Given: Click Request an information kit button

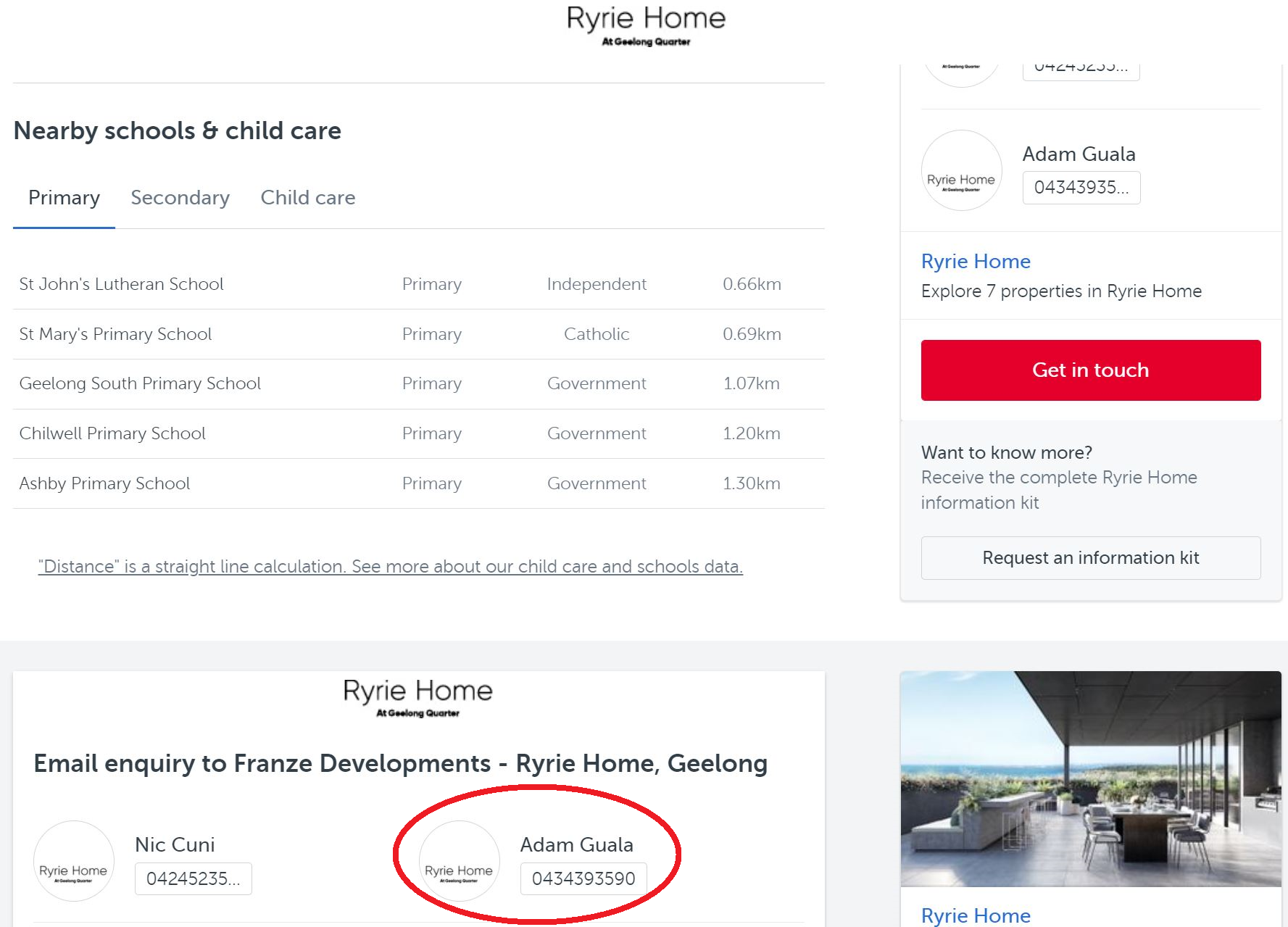Looking at the screenshot, I should 1090,558.
